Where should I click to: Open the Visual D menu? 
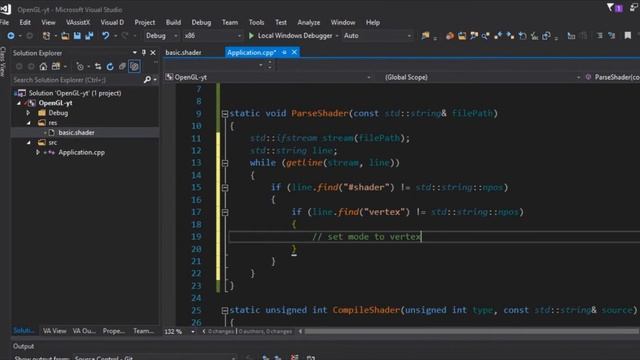coord(112,22)
